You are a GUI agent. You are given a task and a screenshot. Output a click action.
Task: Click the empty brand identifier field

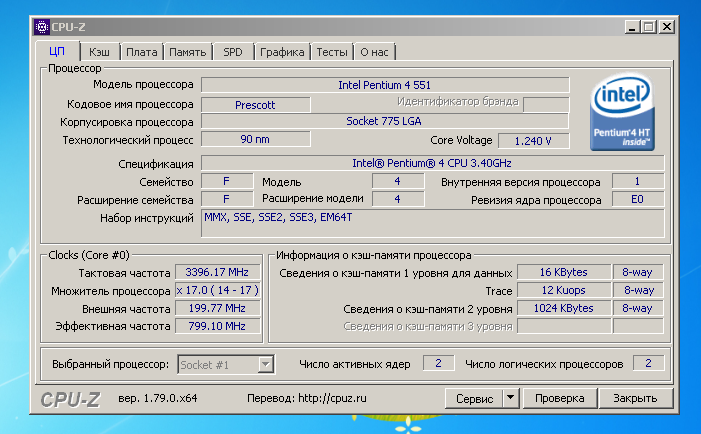pyautogui.click(x=546, y=105)
